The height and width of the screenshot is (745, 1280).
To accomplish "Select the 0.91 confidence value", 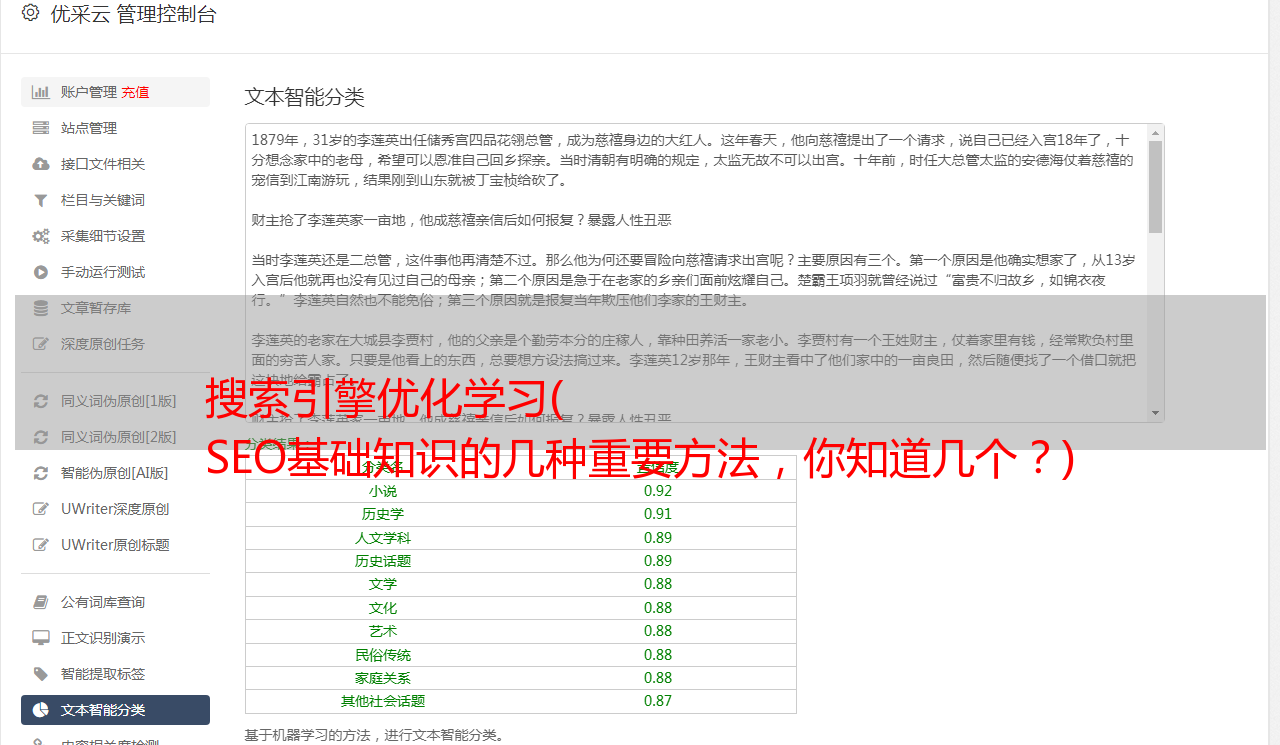I will (658, 514).
